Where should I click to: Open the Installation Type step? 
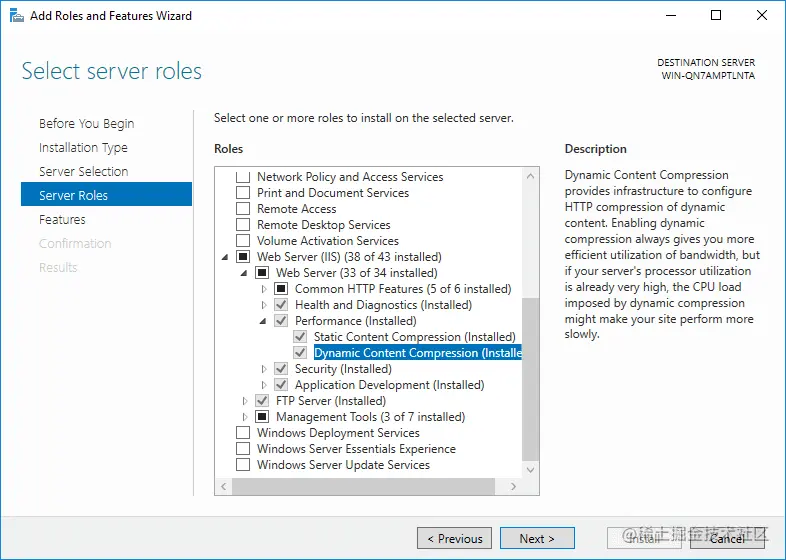click(83, 147)
